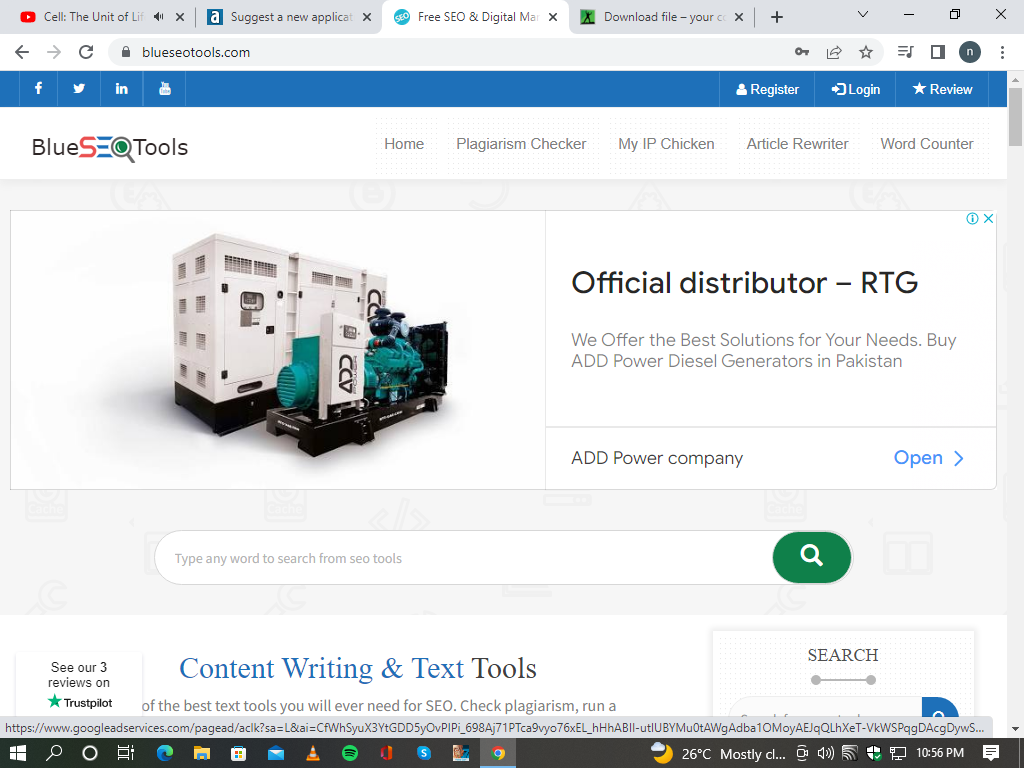Image resolution: width=1024 pixels, height=768 pixels.
Task: Click the BlueSEOTools logo
Action: pyautogui.click(x=110, y=148)
